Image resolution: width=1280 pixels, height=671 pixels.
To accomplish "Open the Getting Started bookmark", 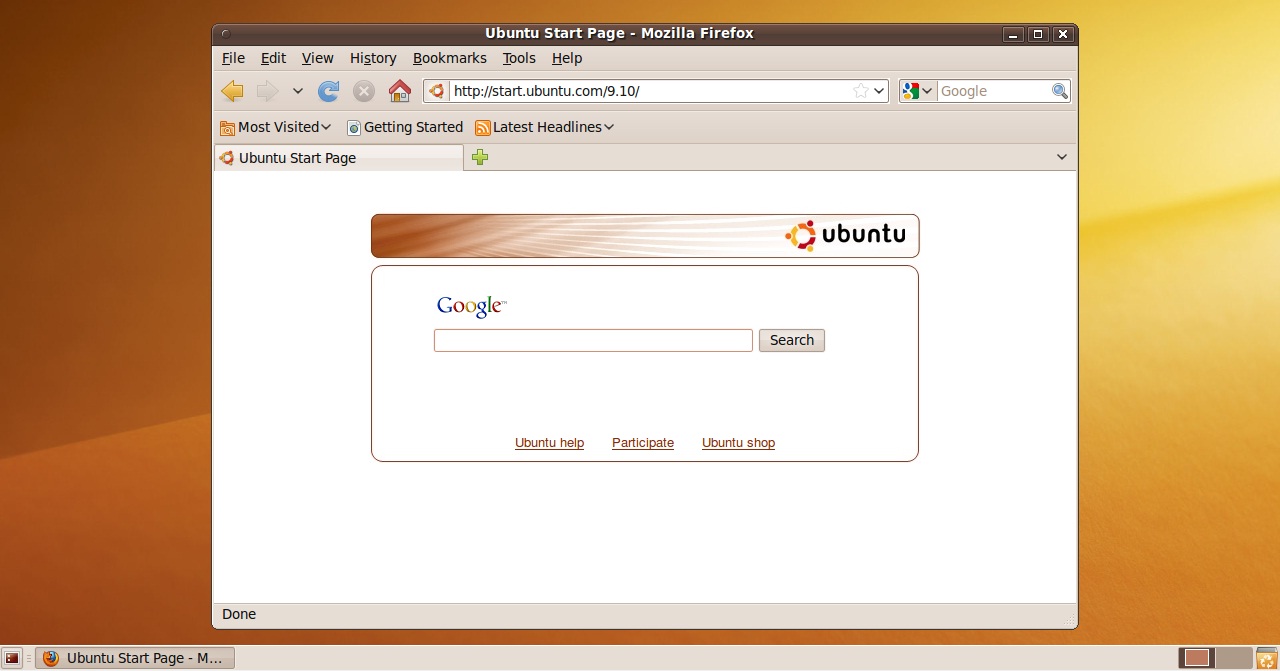I will (404, 127).
